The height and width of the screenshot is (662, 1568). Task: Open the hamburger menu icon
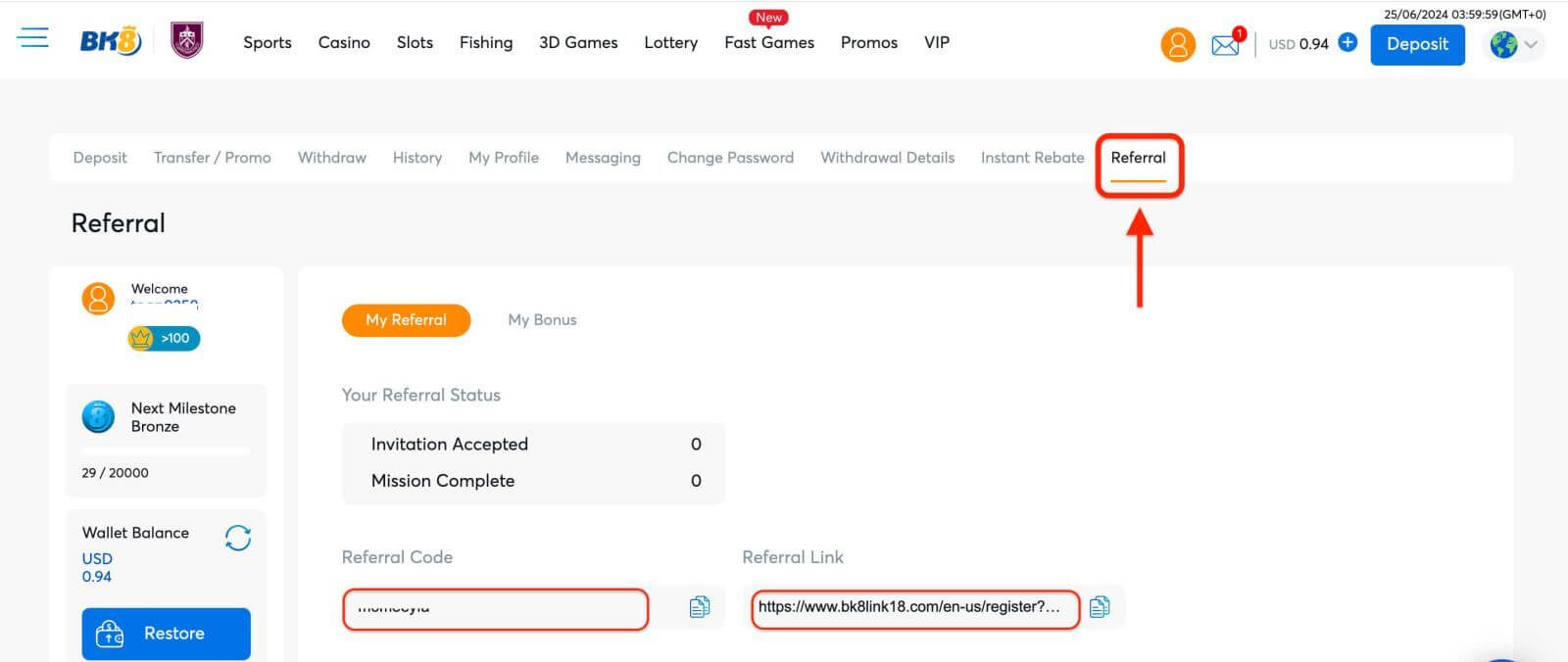tap(32, 38)
